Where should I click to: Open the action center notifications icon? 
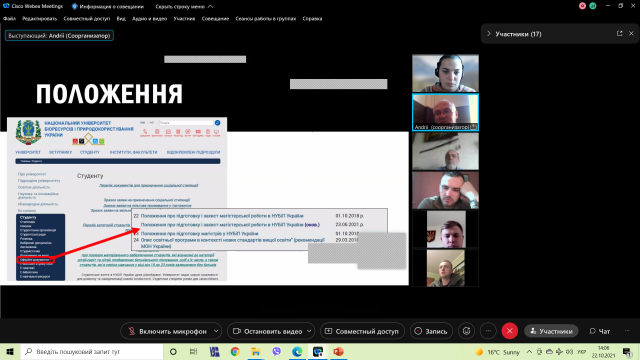627,352
